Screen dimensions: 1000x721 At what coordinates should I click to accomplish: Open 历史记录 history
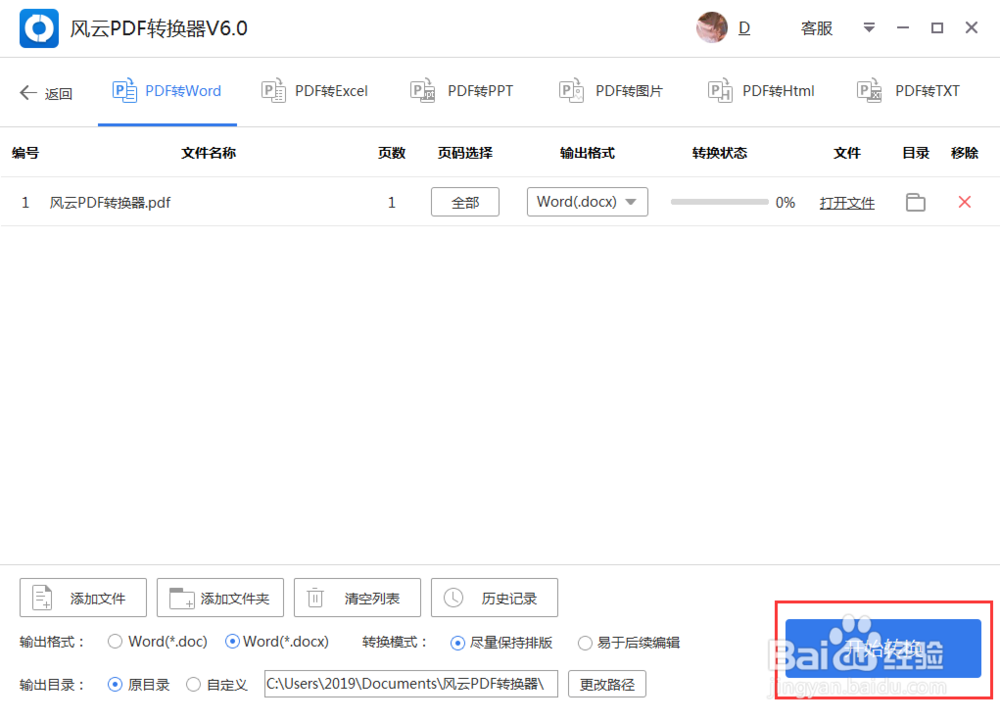click(x=494, y=598)
